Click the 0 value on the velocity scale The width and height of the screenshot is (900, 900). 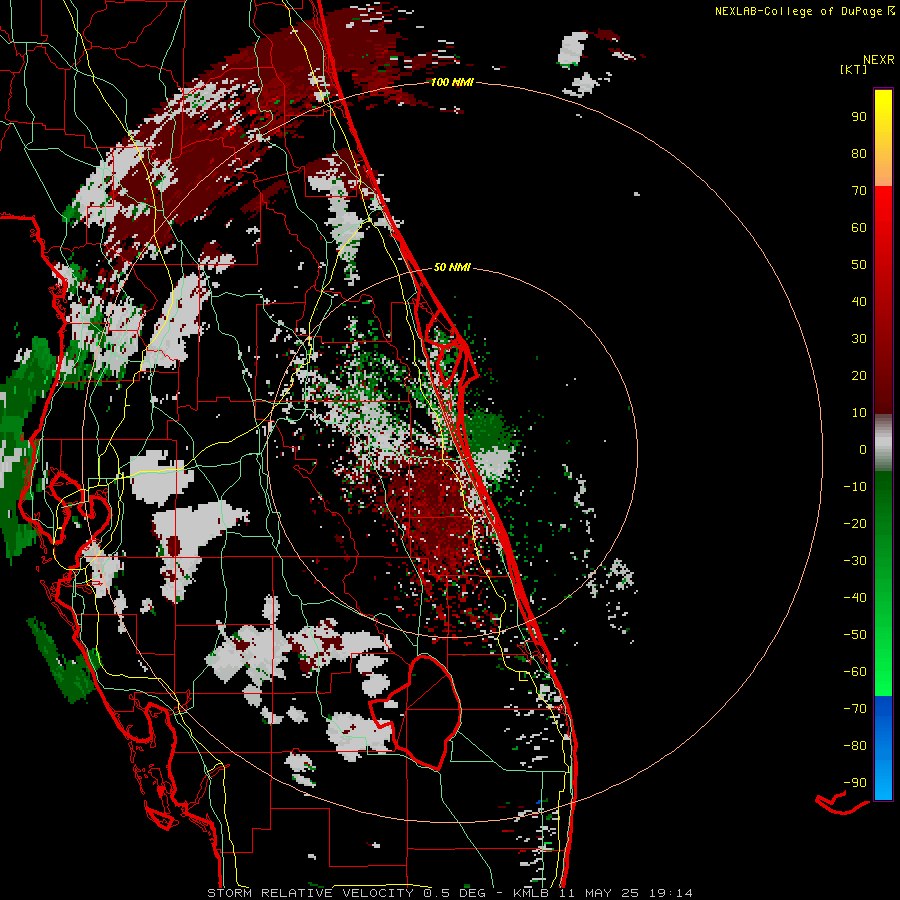863,449
